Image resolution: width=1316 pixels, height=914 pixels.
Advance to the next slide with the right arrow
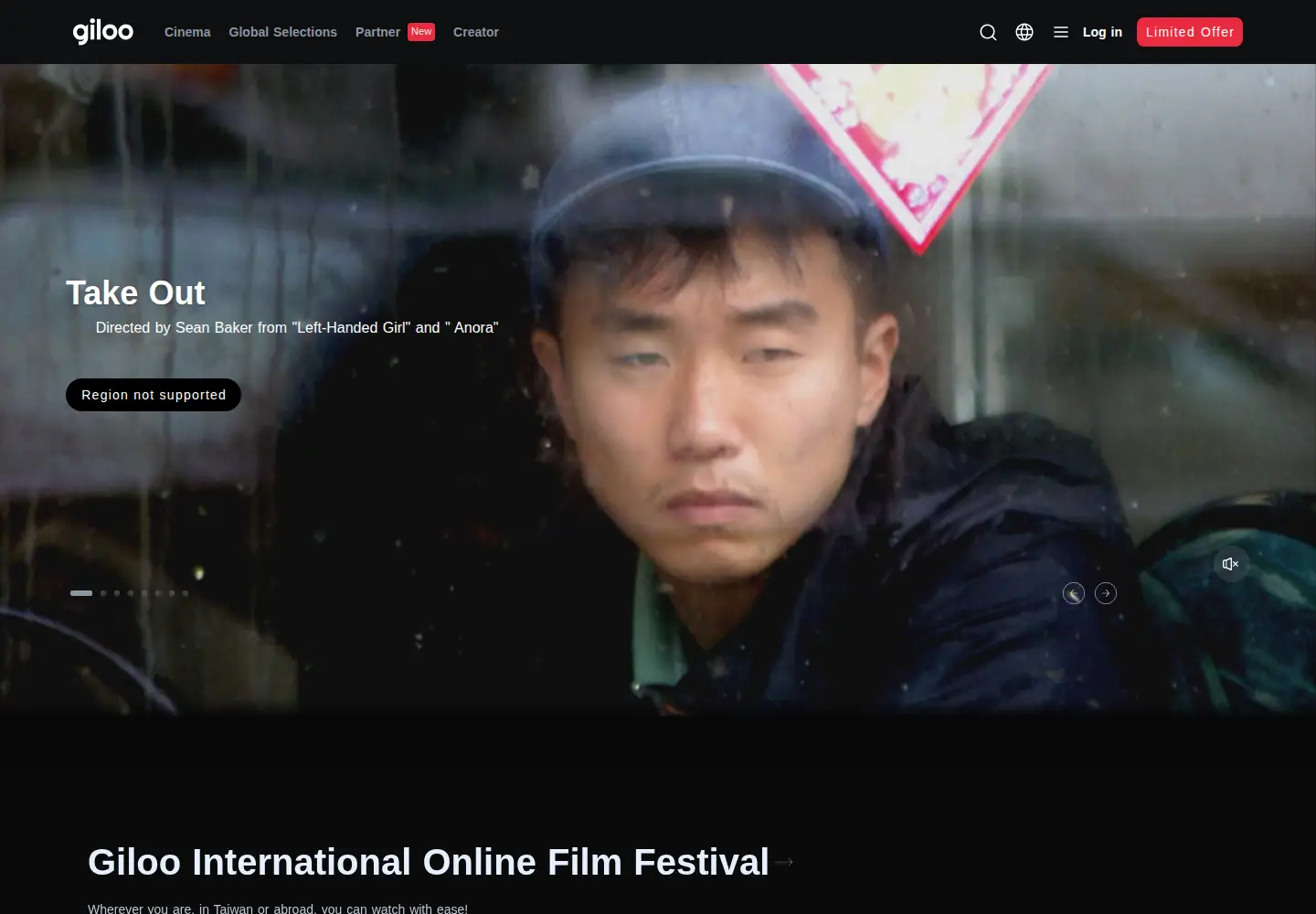(1106, 593)
